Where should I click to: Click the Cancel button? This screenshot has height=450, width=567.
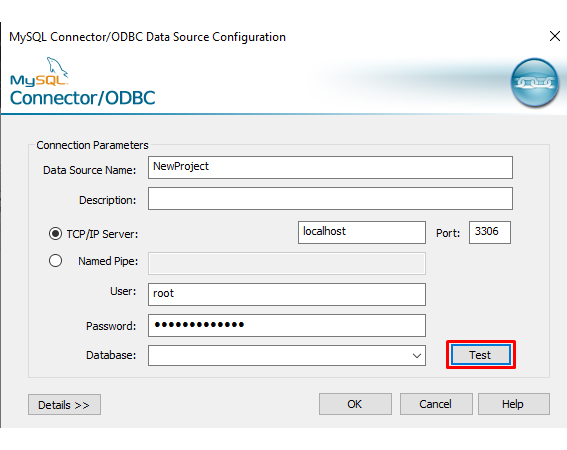click(436, 404)
